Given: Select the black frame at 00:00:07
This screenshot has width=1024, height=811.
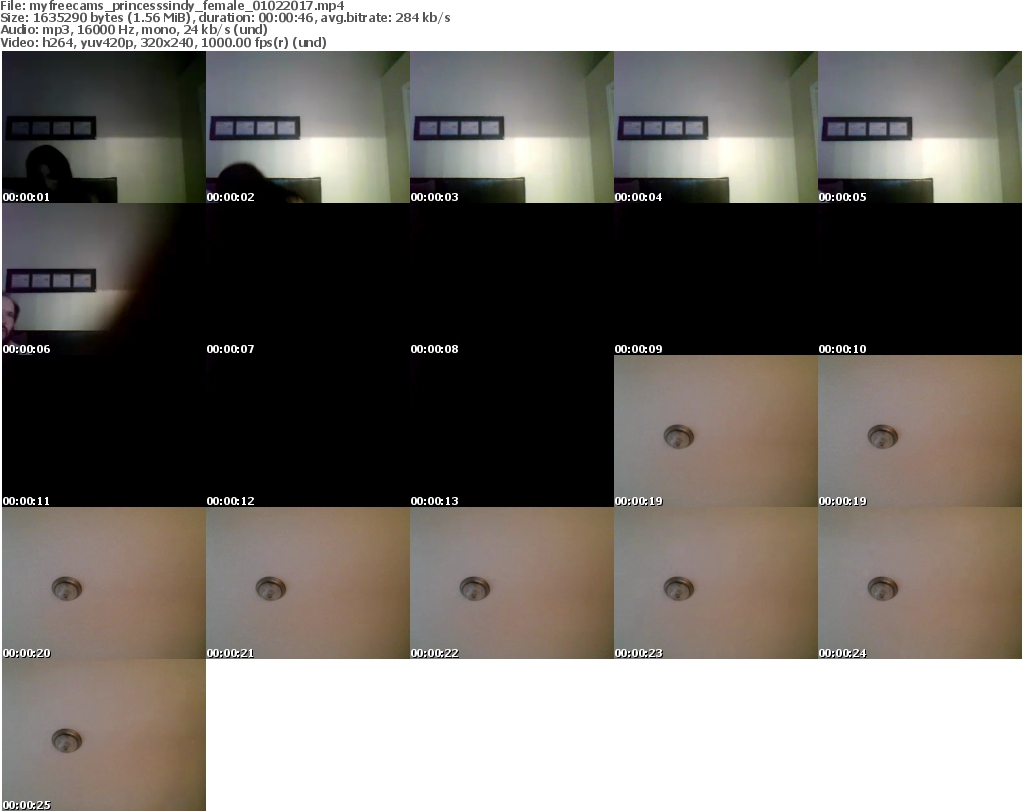Looking at the screenshot, I should [308, 279].
